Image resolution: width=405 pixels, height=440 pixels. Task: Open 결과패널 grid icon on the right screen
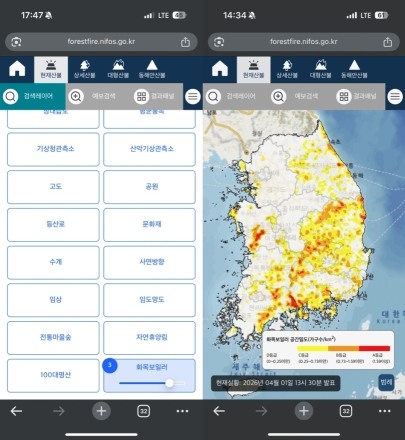[344, 97]
